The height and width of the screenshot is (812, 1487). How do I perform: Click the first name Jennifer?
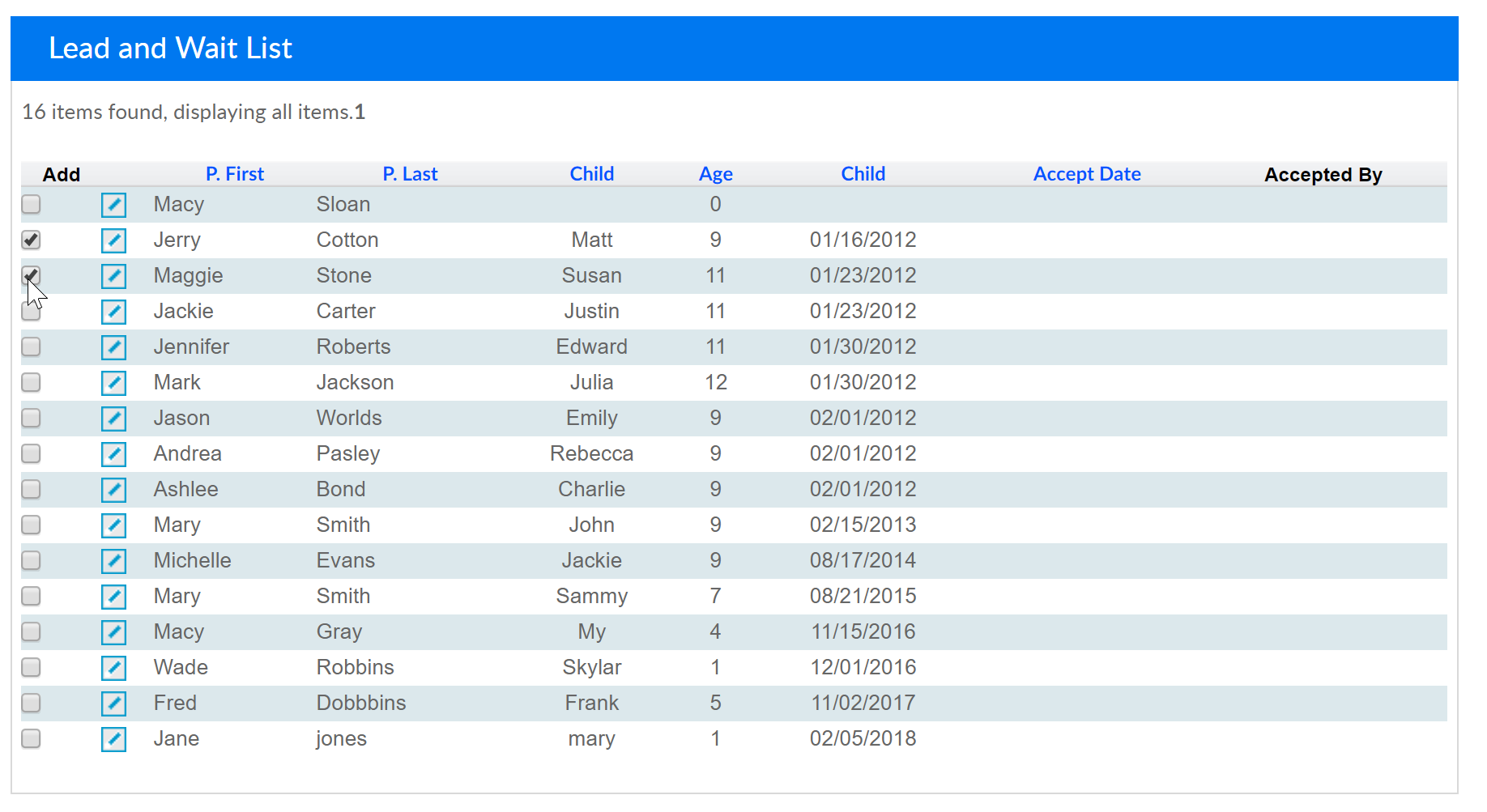coord(191,346)
